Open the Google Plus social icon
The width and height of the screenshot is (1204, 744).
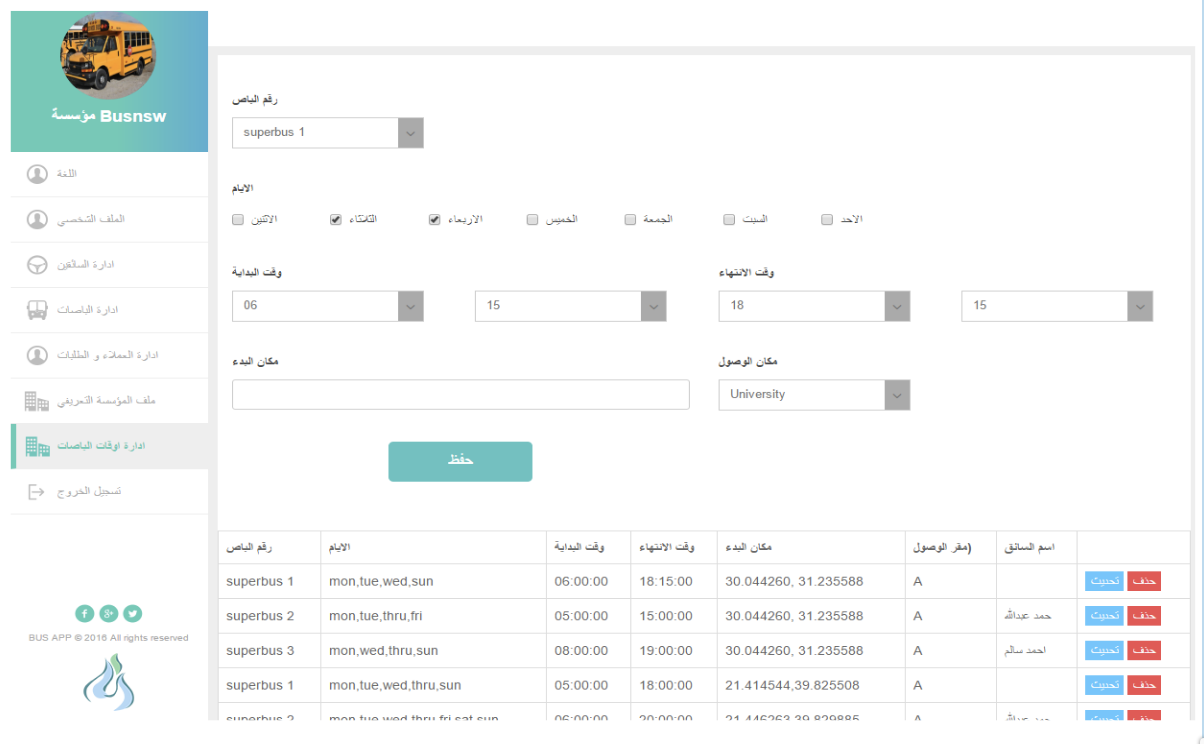pos(109,614)
